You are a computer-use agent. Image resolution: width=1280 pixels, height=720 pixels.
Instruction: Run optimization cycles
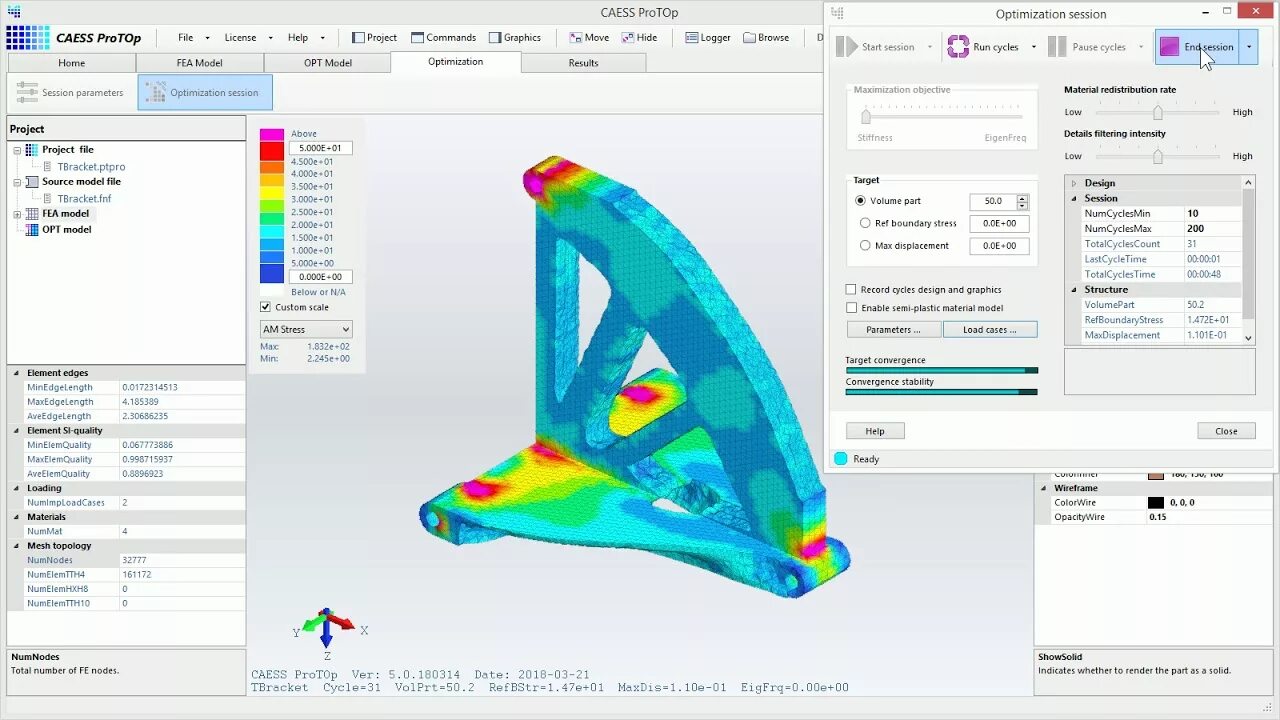[x=983, y=47]
